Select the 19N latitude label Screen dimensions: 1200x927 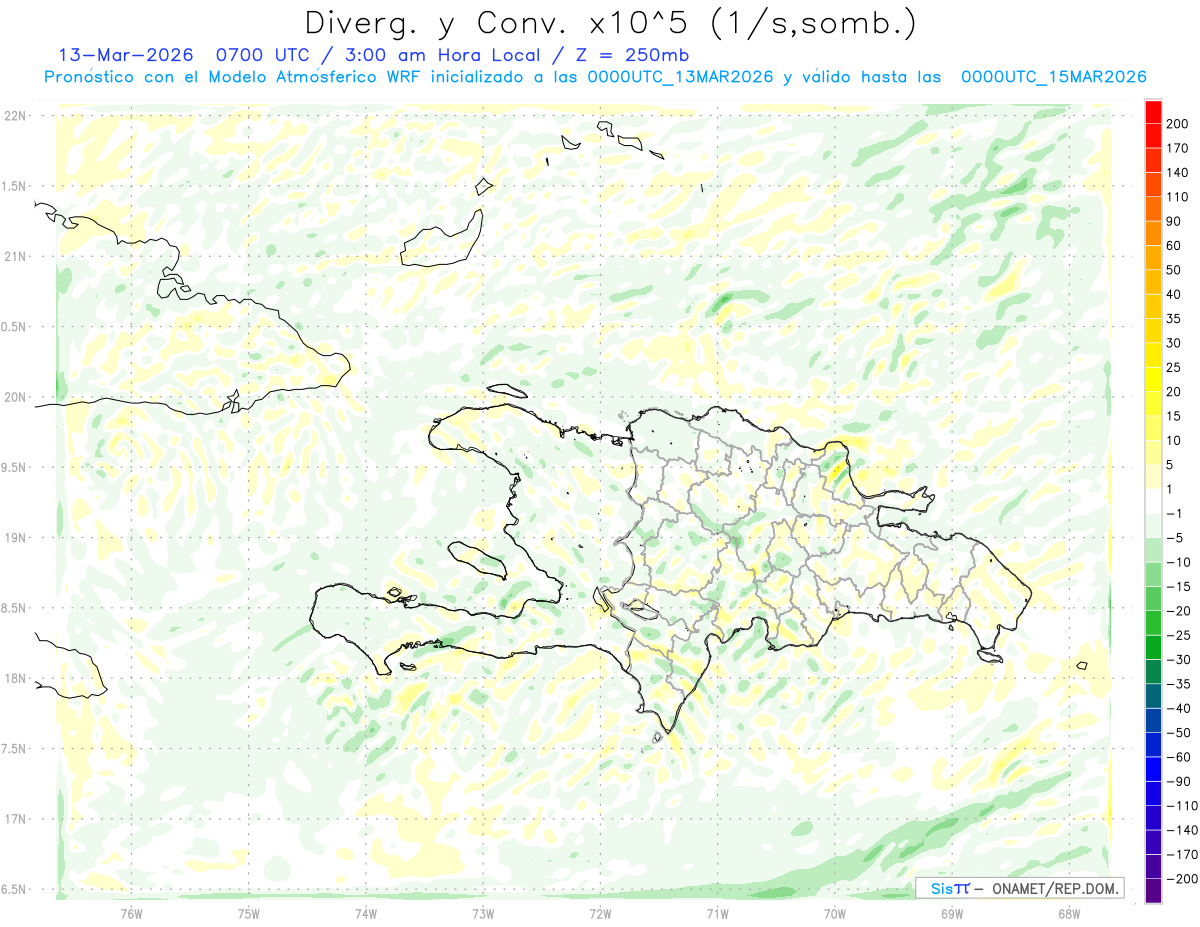[x=14, y=537]
